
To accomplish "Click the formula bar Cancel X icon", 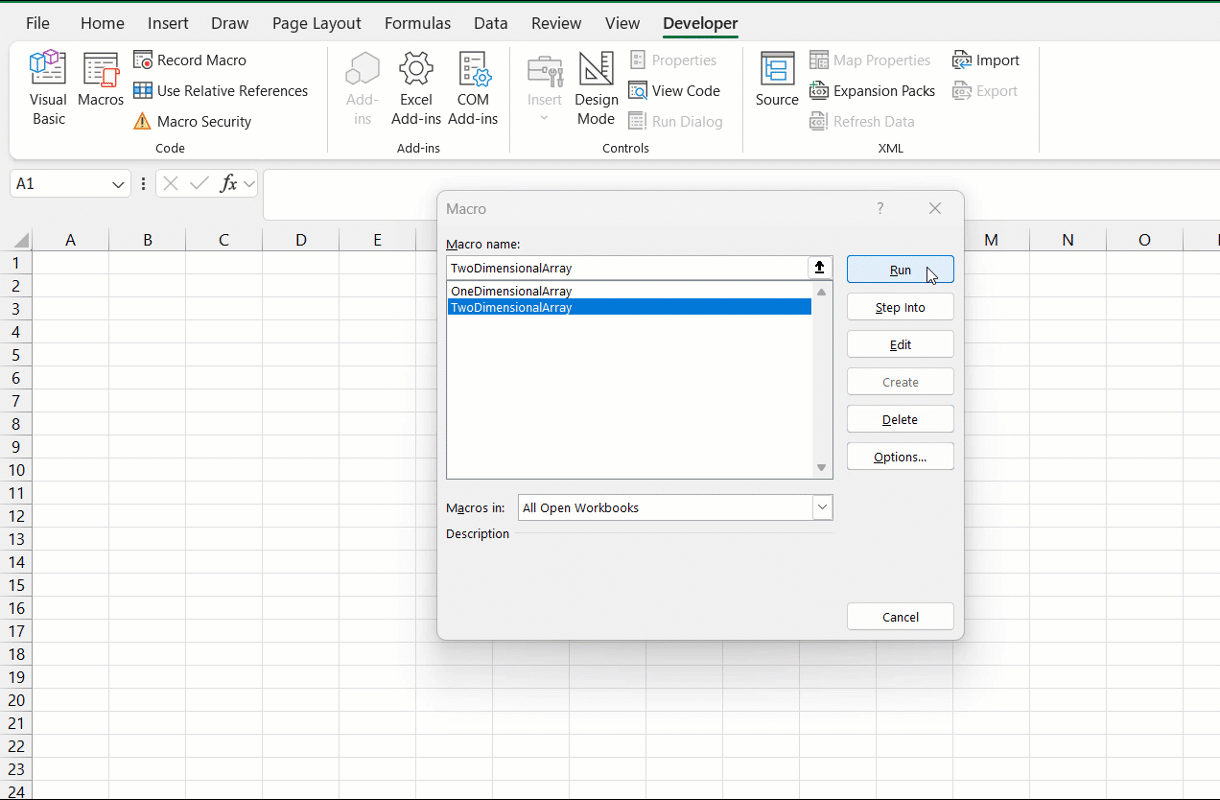I will (x=170, y=184).
